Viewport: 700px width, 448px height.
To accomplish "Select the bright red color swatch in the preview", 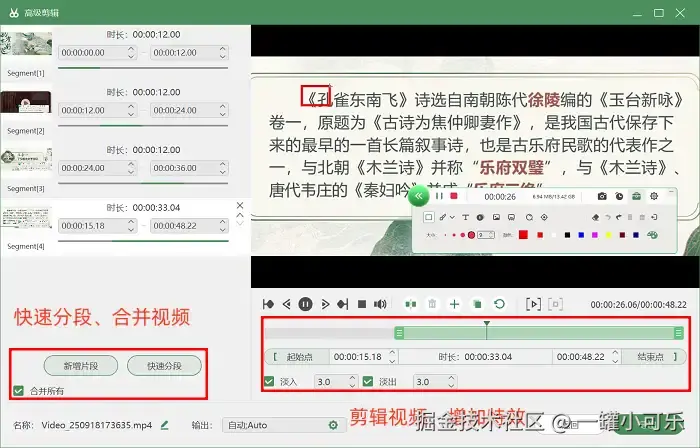I will point(523,235).
